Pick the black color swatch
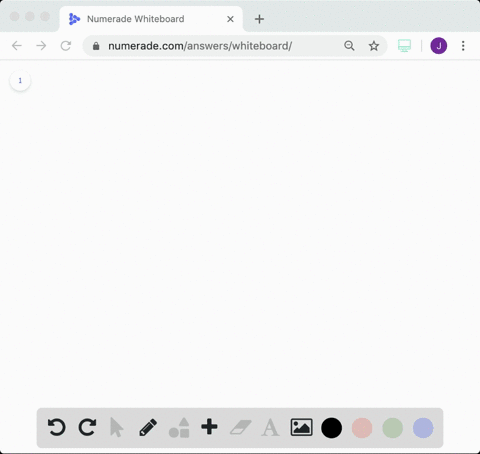The image size is (480, 454). point(331,428)
